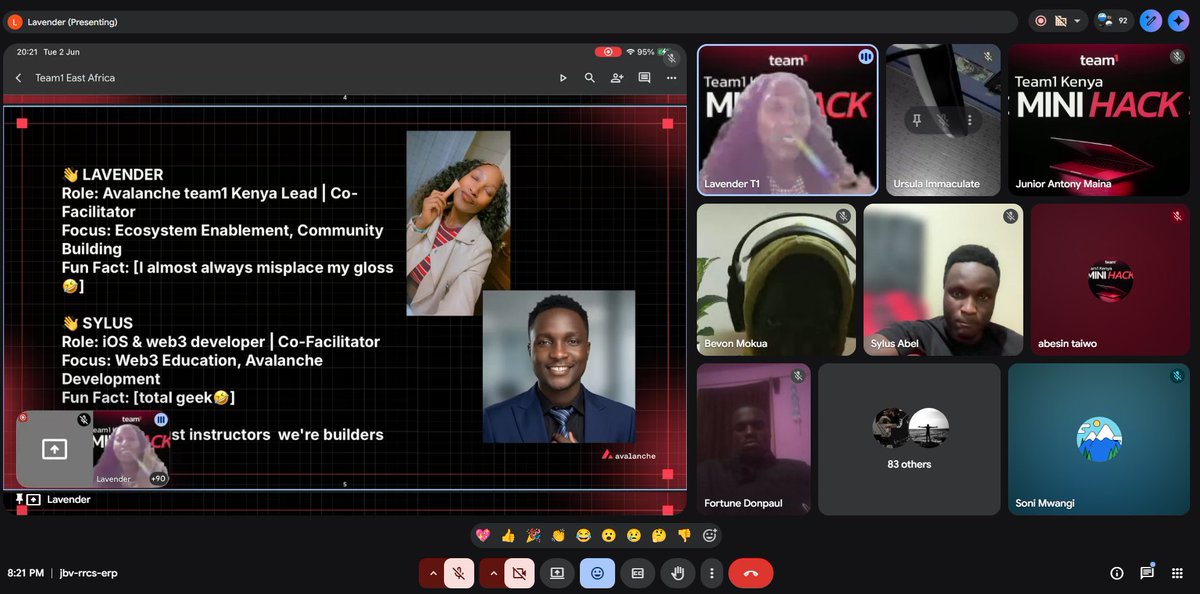The width and height of the screenshot is (1200, 594).
Task: Send the party popper reaction
Action: tap(533, 535)
